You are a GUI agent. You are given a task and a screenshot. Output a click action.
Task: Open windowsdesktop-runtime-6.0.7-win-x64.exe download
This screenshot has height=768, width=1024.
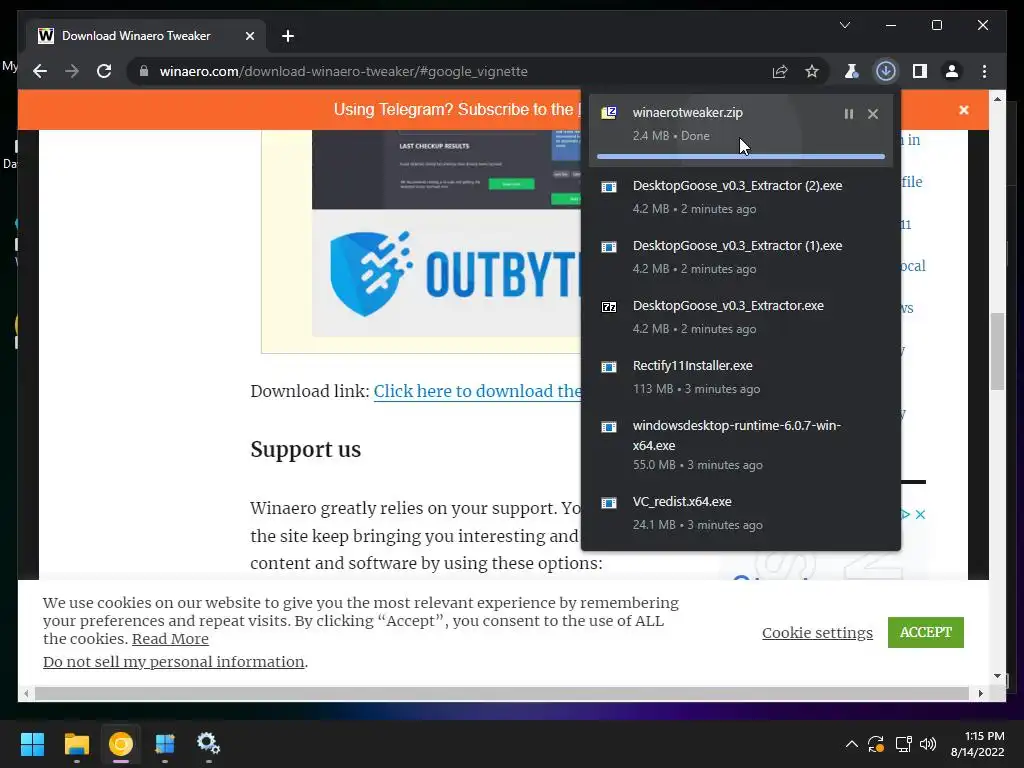point(741,445)
